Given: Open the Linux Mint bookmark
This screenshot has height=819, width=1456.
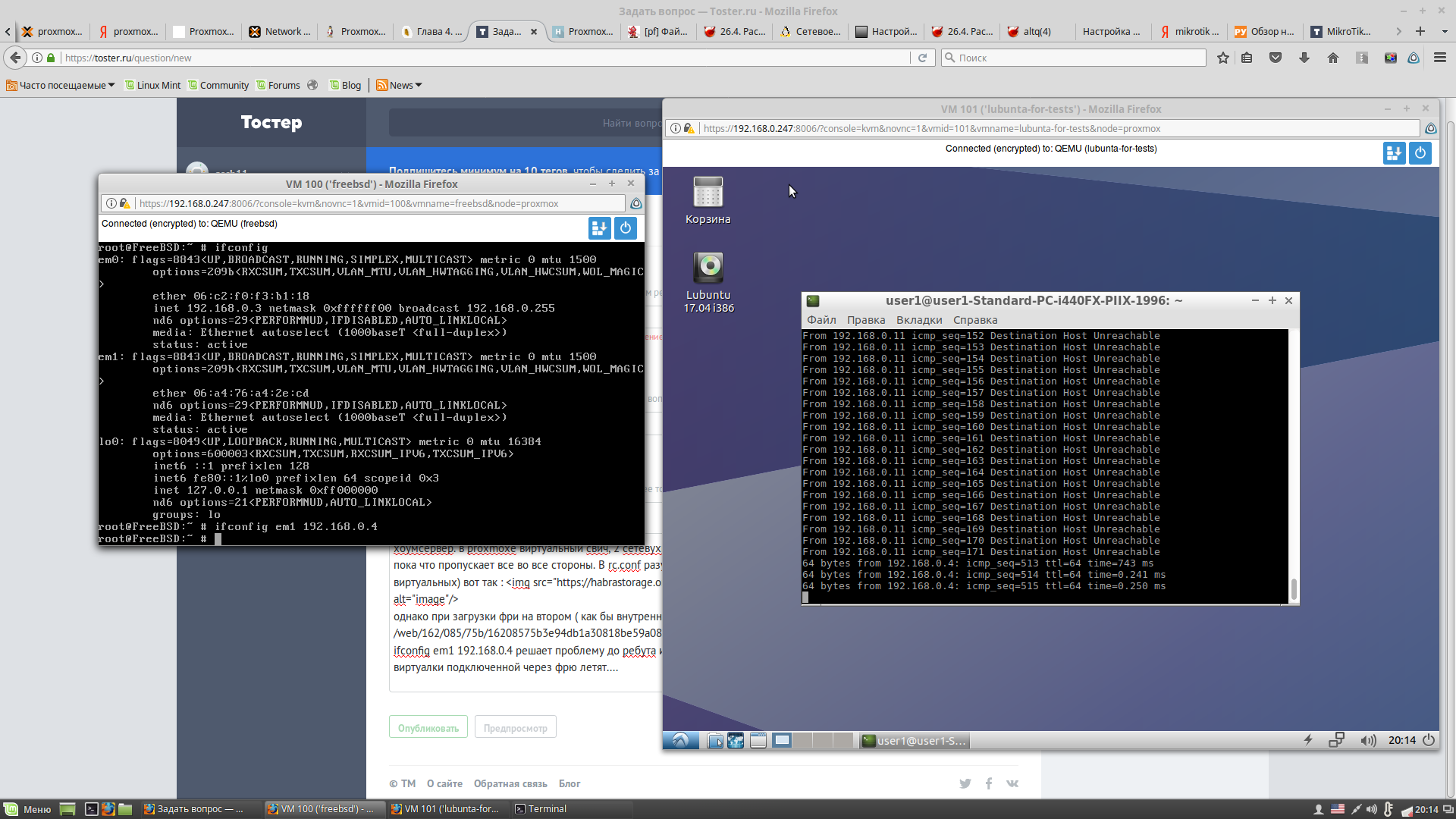Looking at the screenshot, I should coord(153,85).
